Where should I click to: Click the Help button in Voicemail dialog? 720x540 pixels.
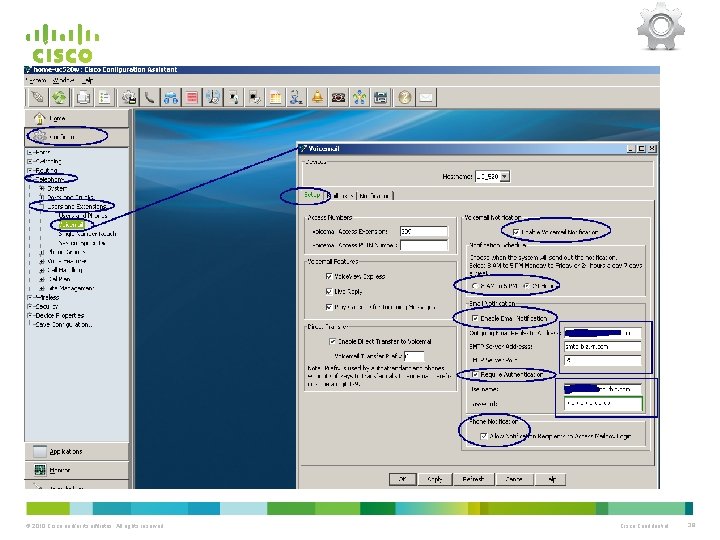pos(551,479)
